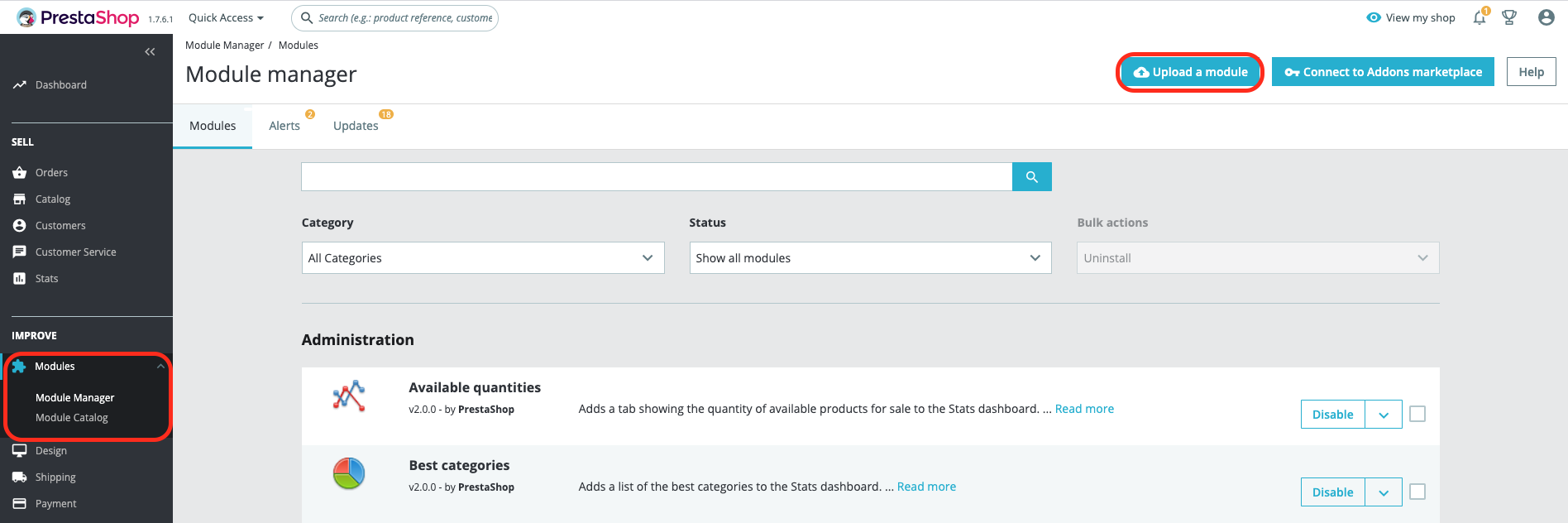Image resolution: width=1568 pixels, height=523 pixels.
Task: Click the Shipping truck icon
Action: point(20,477)
